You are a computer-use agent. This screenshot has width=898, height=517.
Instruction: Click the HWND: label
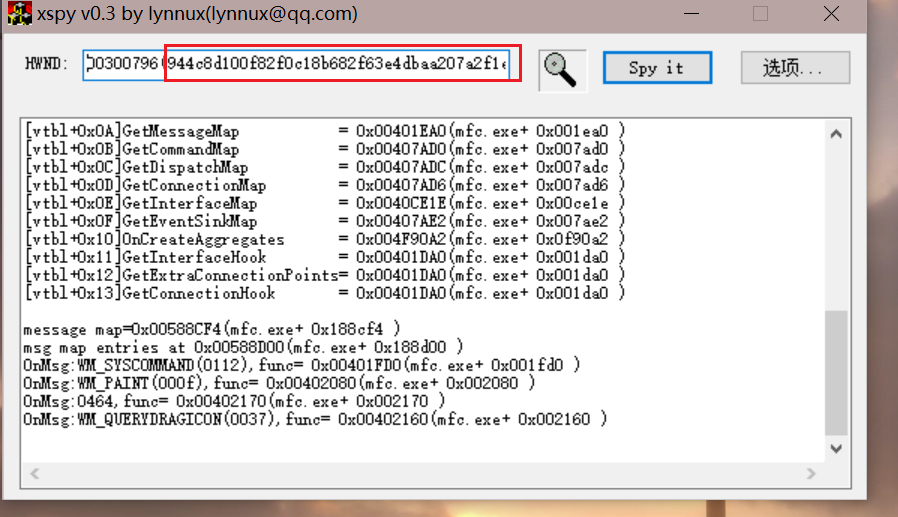tap(46, 64)
